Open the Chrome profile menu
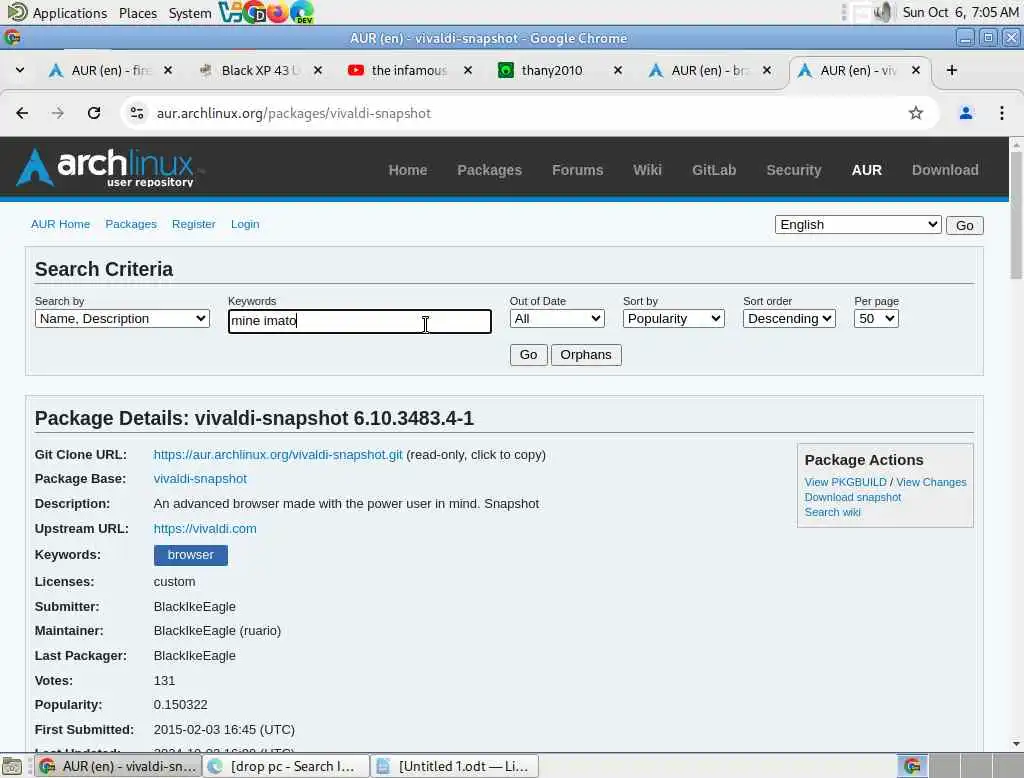The image size is (1024, 778). tap(965, 113)
